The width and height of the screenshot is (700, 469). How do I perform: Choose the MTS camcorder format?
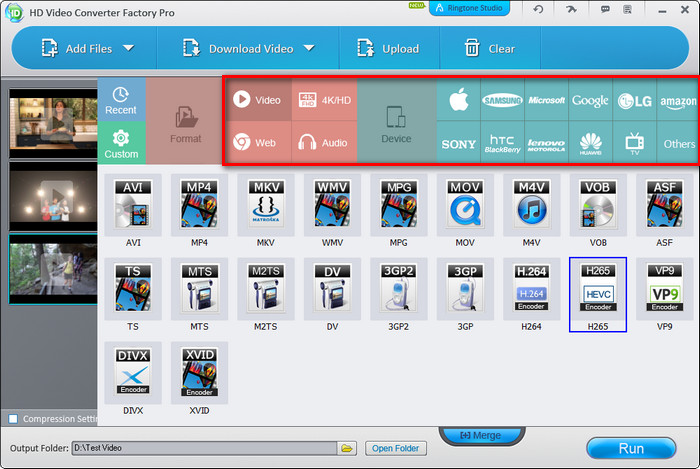199,289
